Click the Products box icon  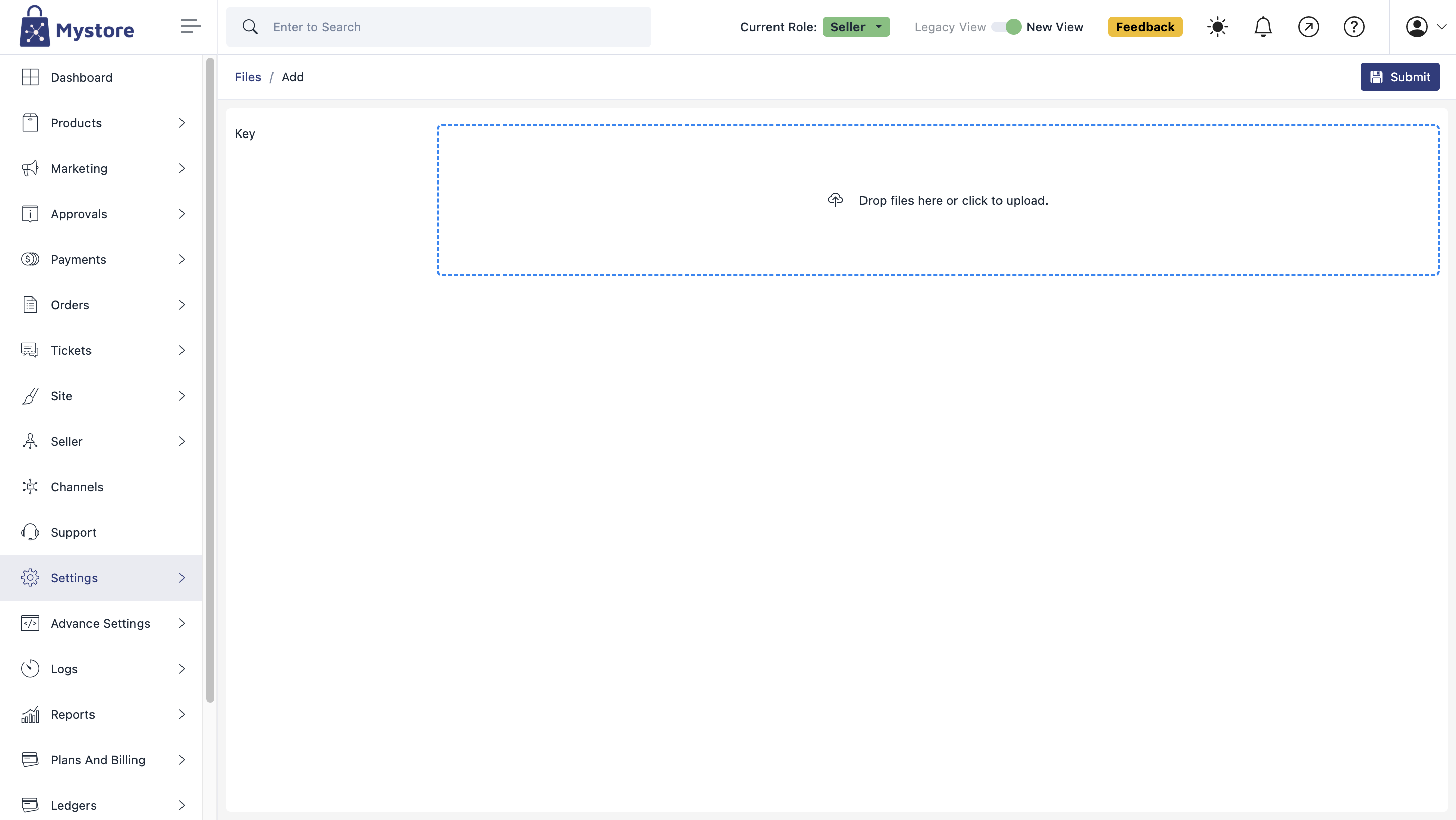[30, 123]
